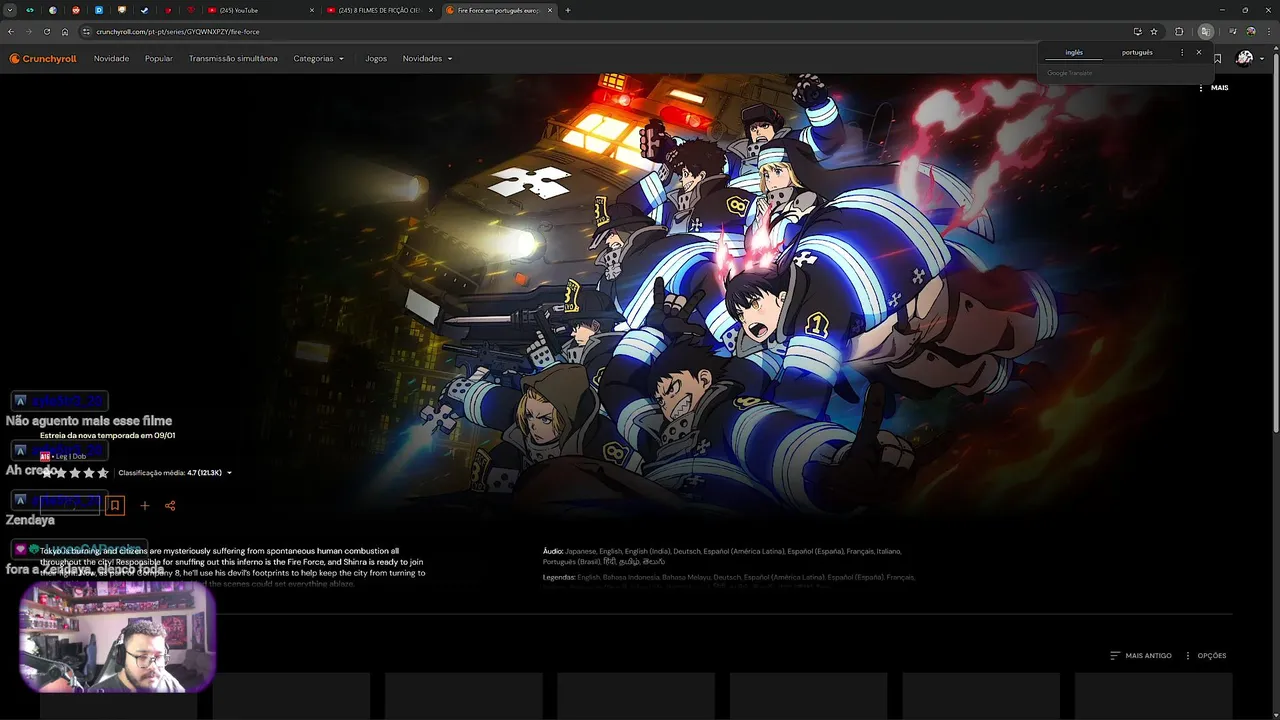1280x720 pixels.
Task: Close the Google Translate popup
Action: (1199, 52)
